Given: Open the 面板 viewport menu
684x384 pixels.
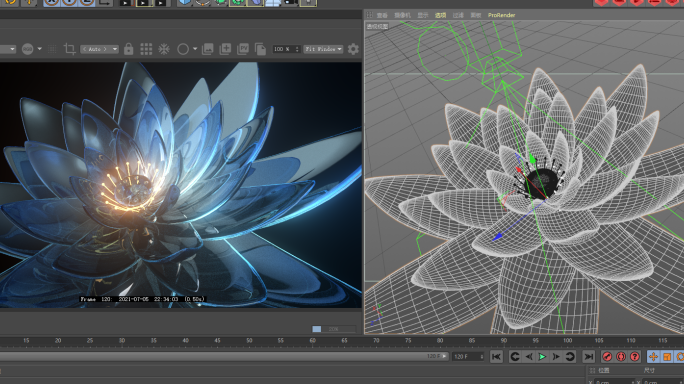Looking at the screenshot, I should [475, 15].
